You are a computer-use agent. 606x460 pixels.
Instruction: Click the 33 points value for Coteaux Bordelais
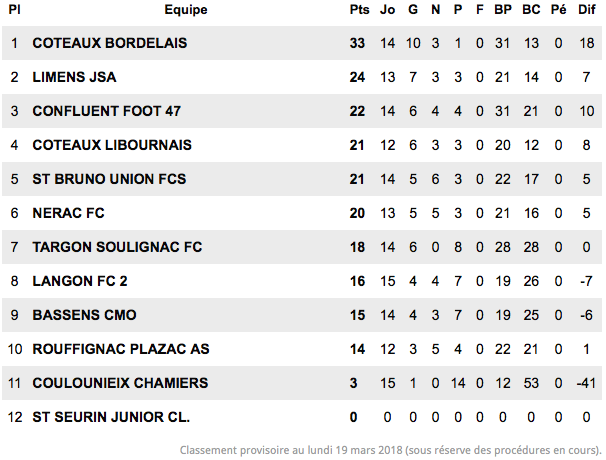(357, 43)
